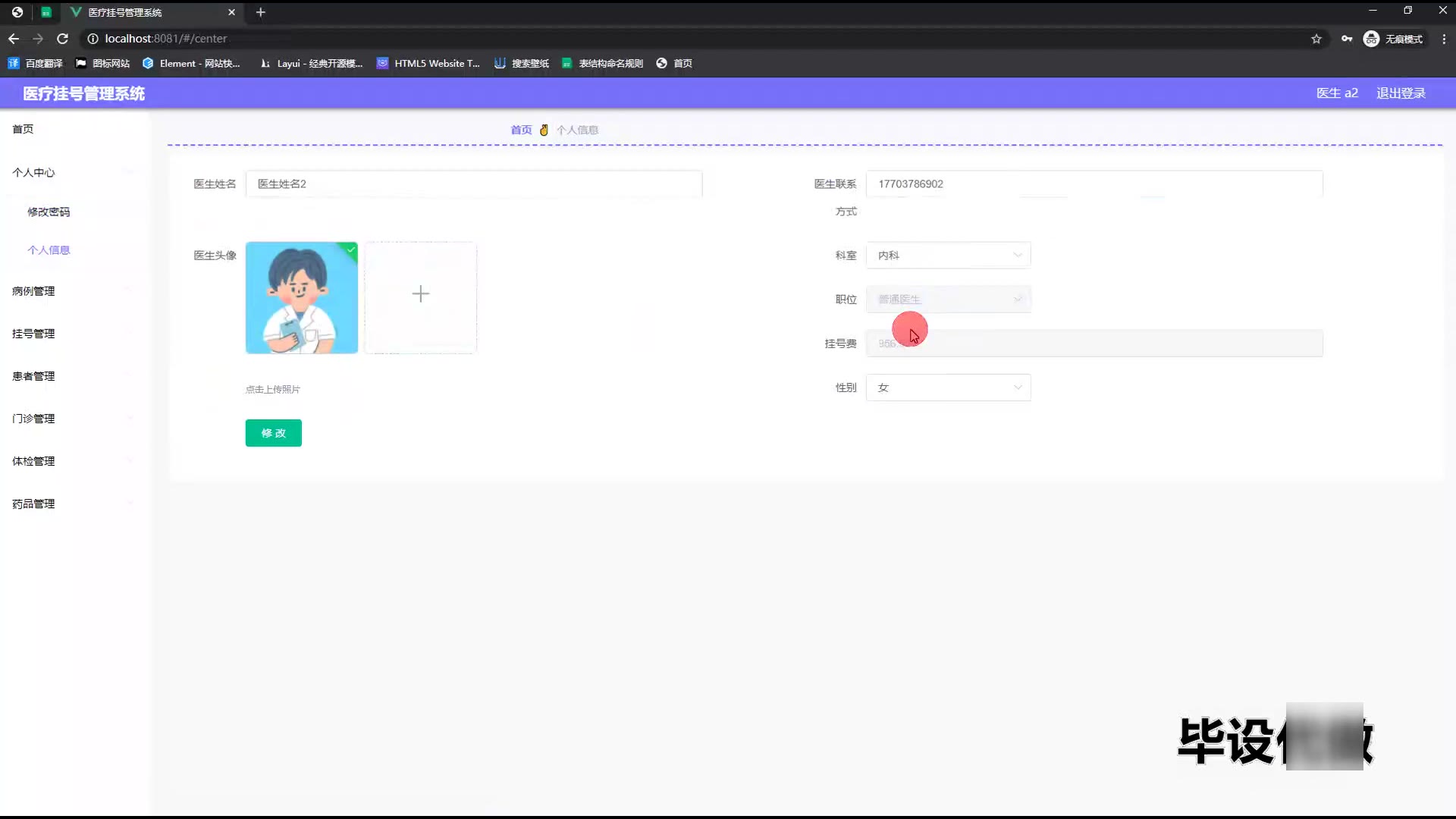Open the 科室 department dropdown
This screenshot has height=819, width=1456.
948,256
